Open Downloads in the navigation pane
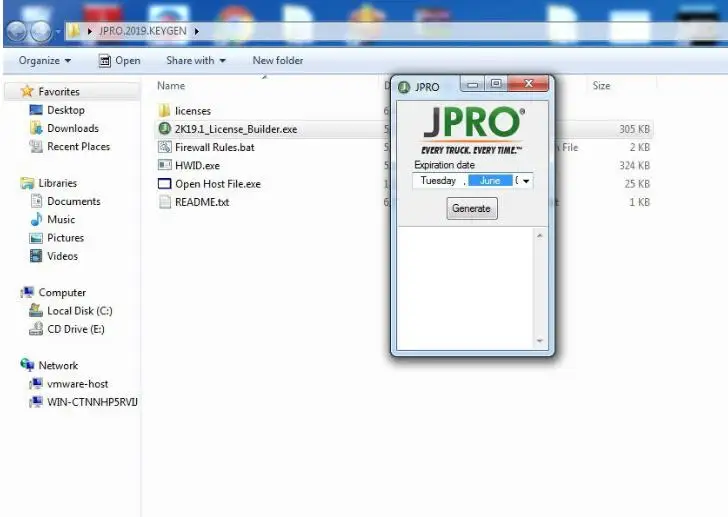This screenshot has width=728, height=517. coord(73,128)
